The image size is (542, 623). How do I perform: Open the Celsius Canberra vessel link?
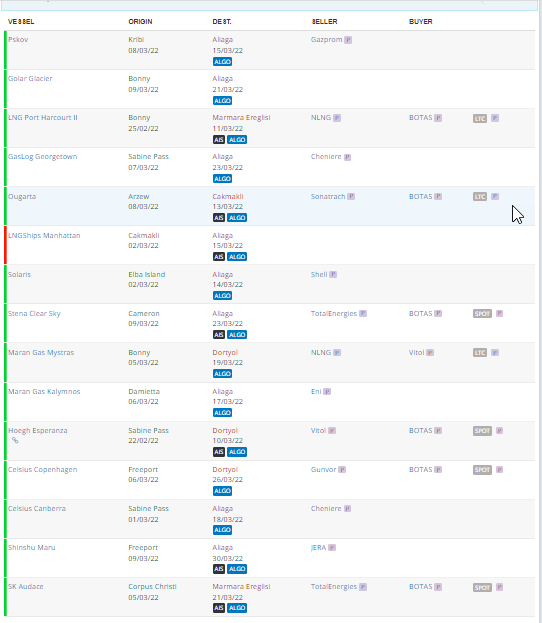(x=37, y=509)
